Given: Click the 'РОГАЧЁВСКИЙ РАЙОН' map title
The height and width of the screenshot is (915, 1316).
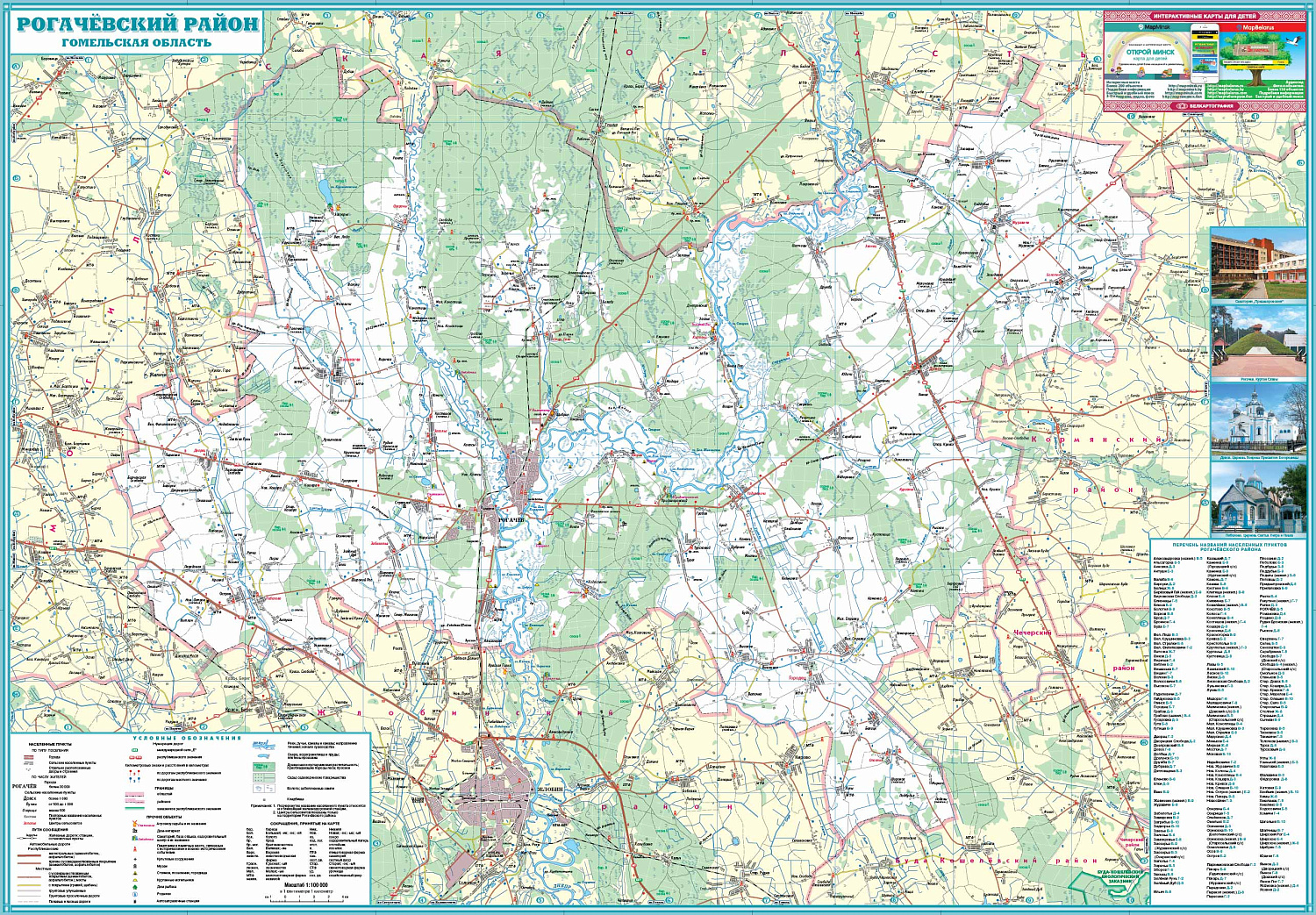Looking at the screenshot, I should [x=138, y=24].
